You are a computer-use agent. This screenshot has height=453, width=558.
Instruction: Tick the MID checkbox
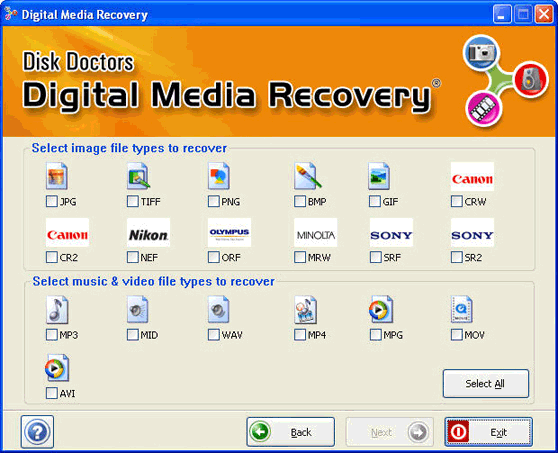(133, 335)
